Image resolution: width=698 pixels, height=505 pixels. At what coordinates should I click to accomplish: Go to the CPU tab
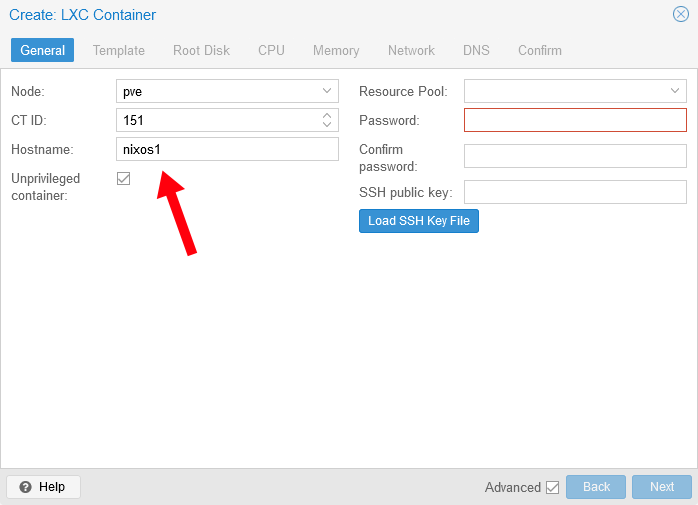271,50
